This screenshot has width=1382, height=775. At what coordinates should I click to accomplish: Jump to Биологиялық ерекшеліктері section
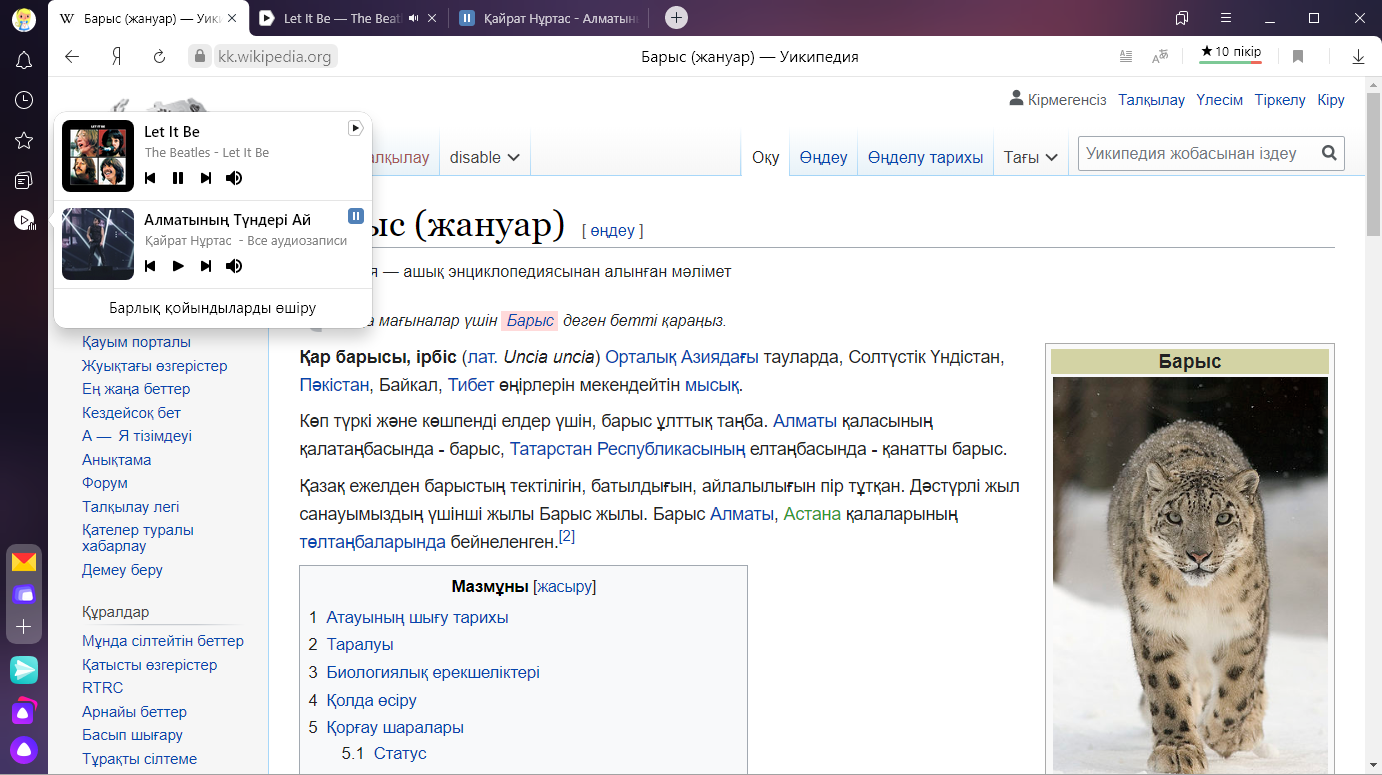[433, 672]
